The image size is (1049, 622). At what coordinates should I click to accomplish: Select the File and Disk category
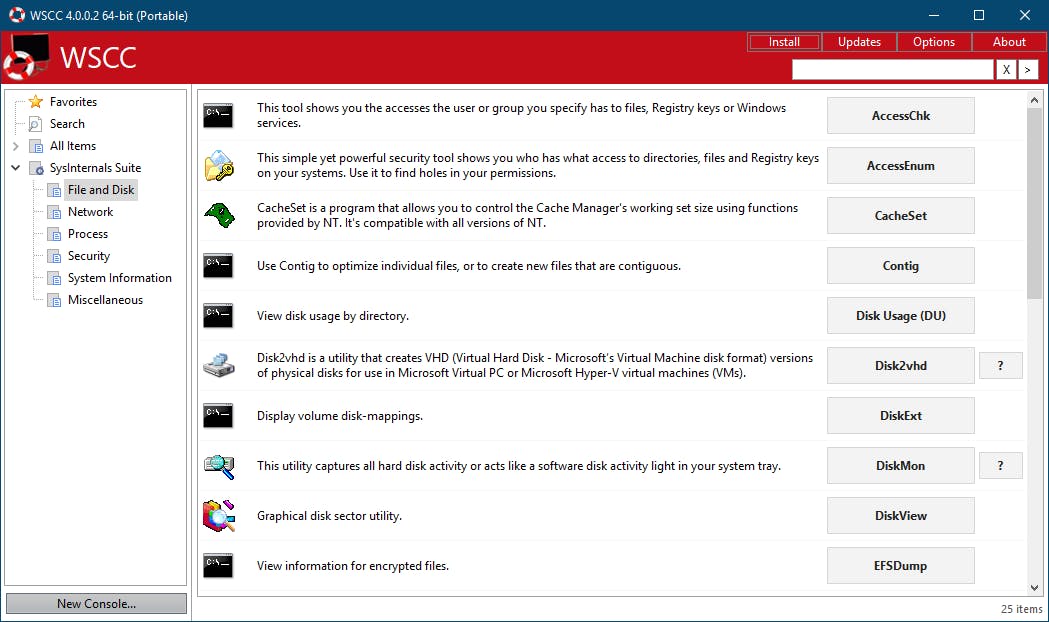pyautogui.click(x=100, y=190)
